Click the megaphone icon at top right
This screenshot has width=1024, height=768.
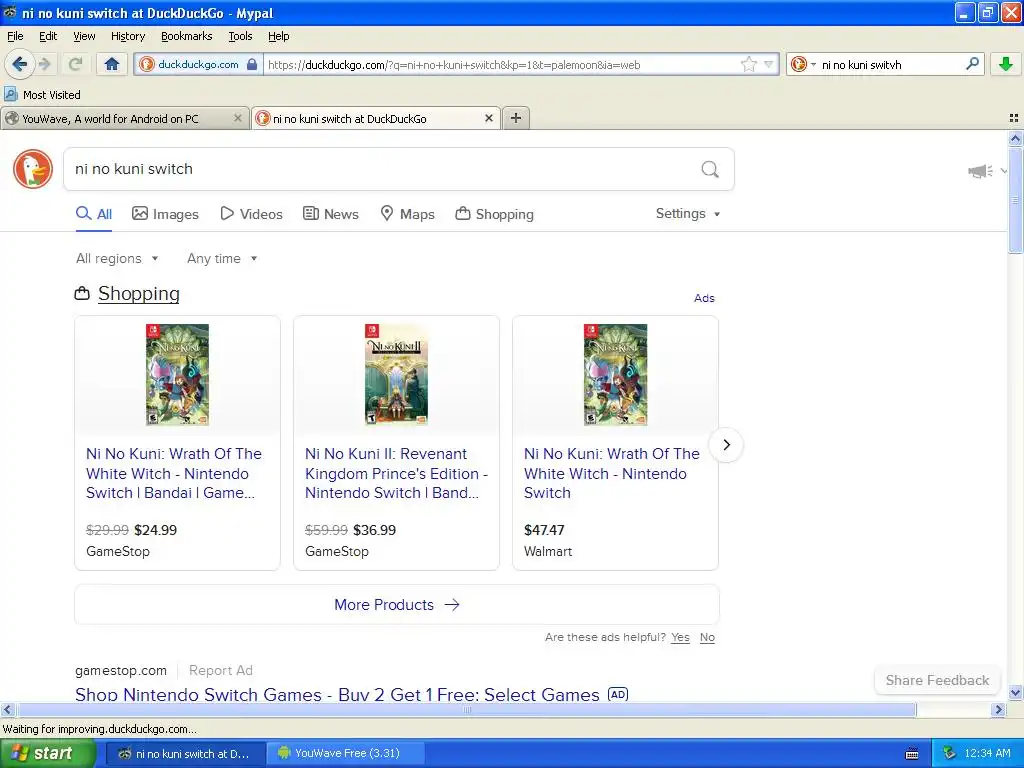click(980, 171)
